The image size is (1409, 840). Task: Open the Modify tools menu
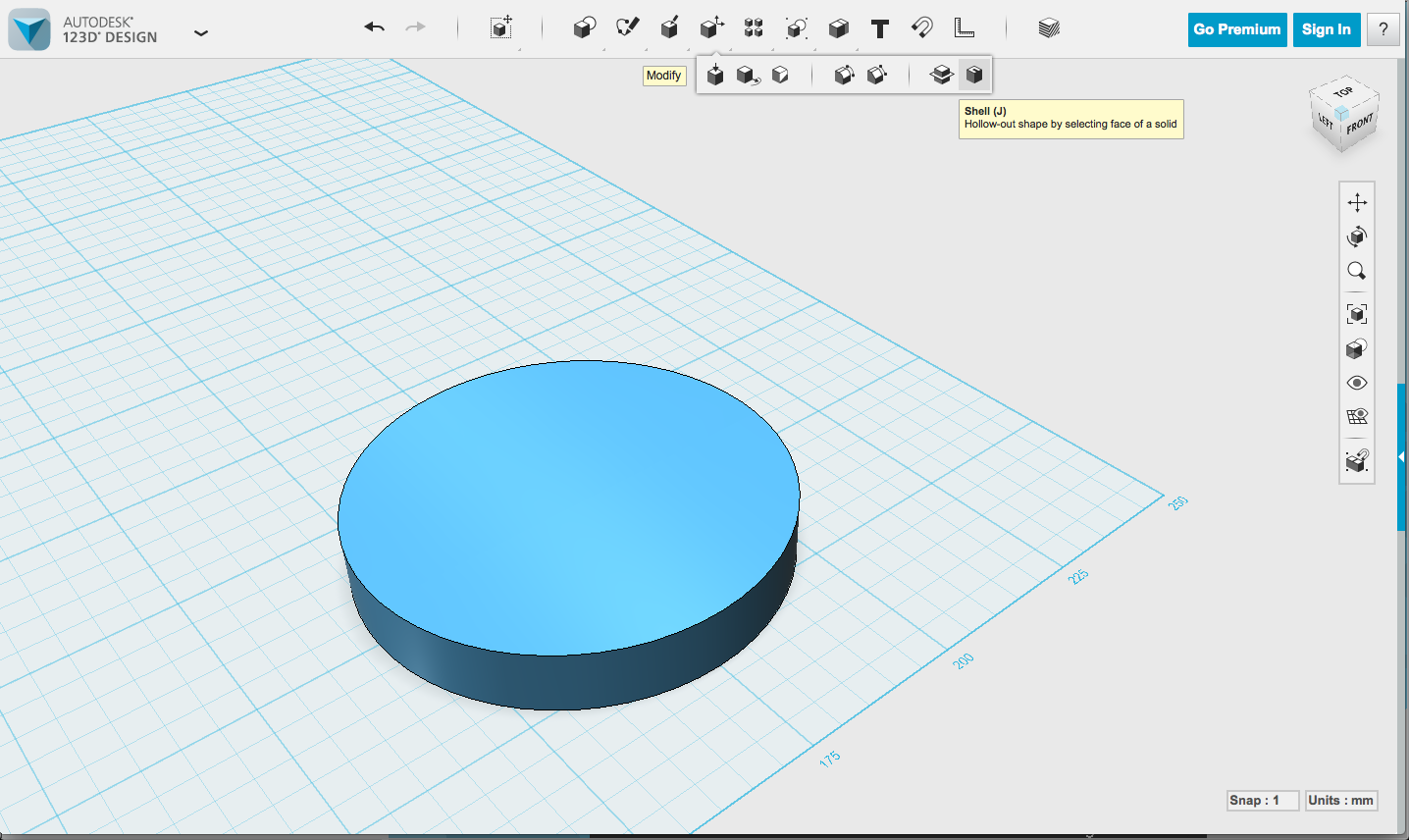pos(711,27)
